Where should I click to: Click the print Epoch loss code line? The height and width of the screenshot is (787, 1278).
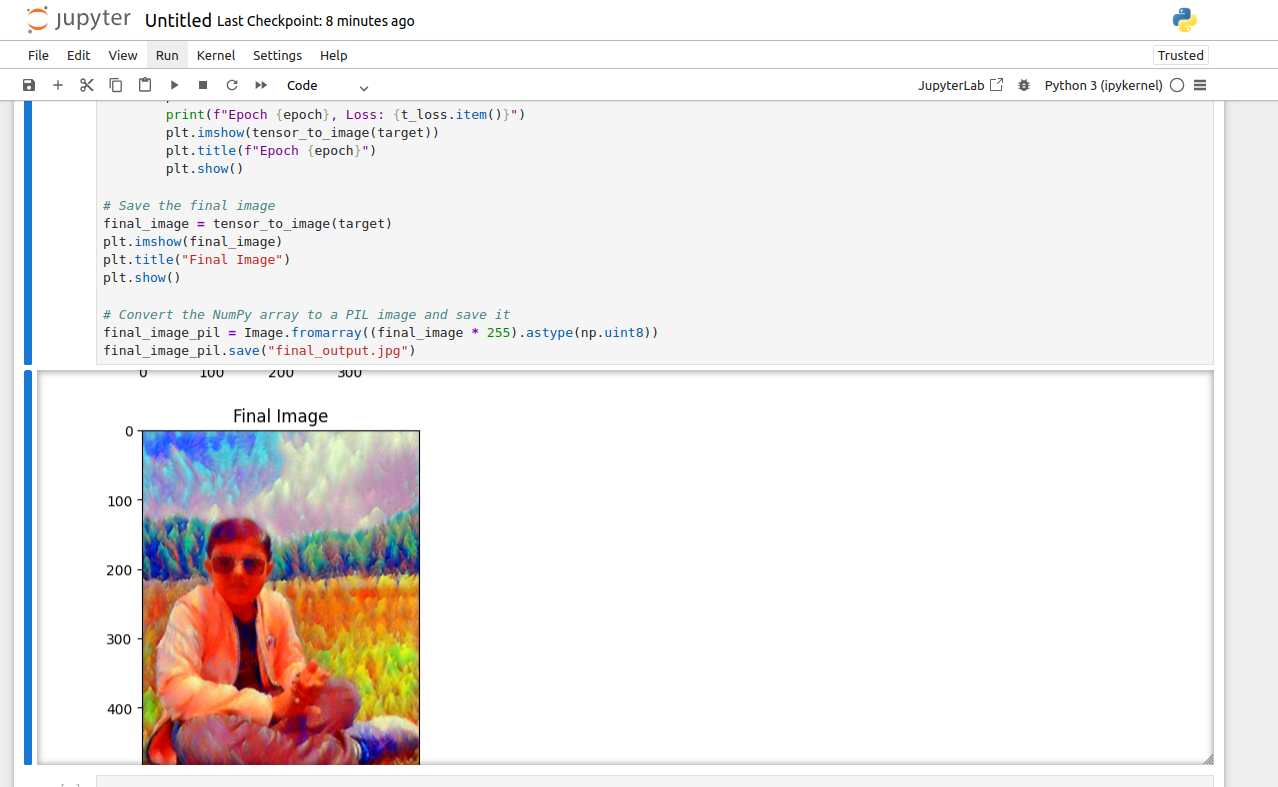click(x=346, y=115)
